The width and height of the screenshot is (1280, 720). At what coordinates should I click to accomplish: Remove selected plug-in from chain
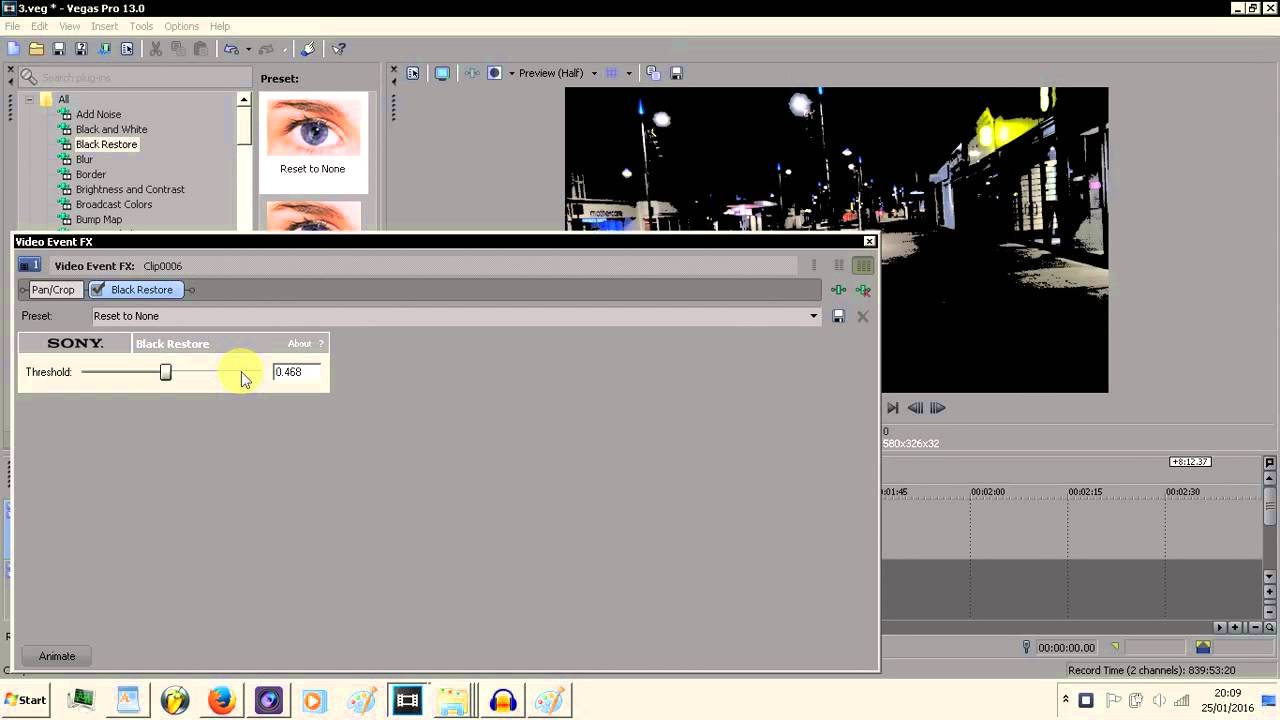coord(863,290)
